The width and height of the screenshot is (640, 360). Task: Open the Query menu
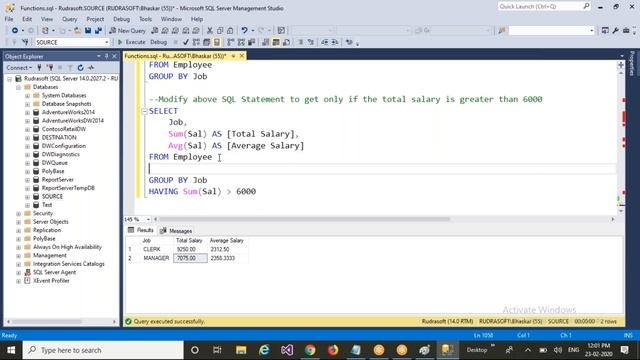[x=69, y=19]
